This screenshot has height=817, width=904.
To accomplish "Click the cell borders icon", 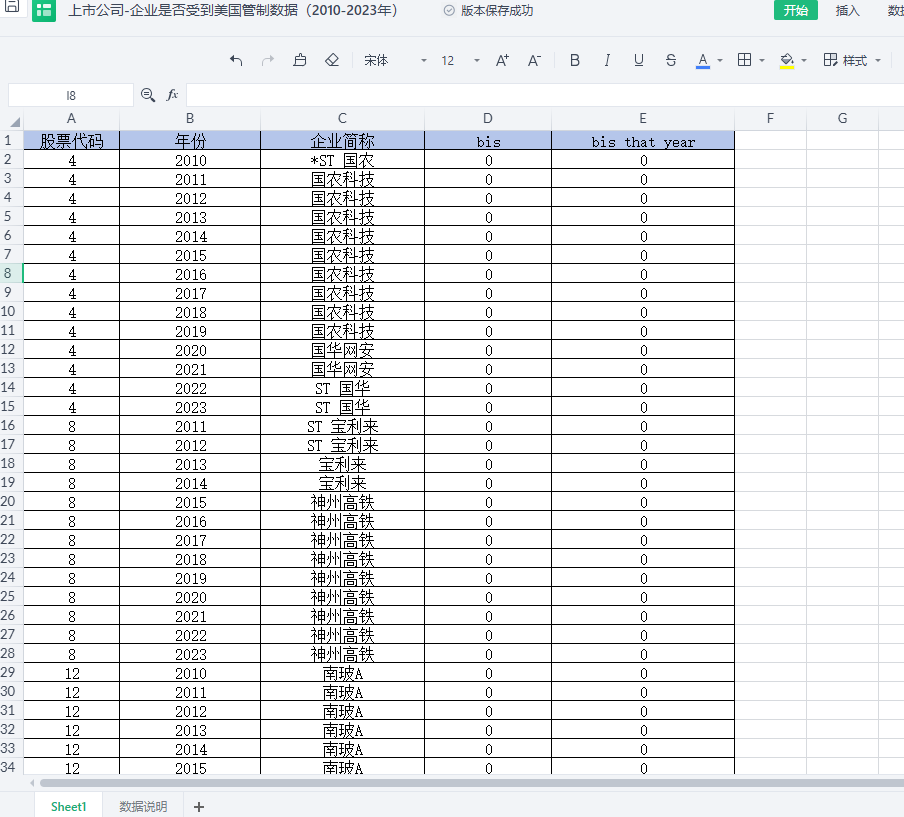I will [x=744, y=60].
